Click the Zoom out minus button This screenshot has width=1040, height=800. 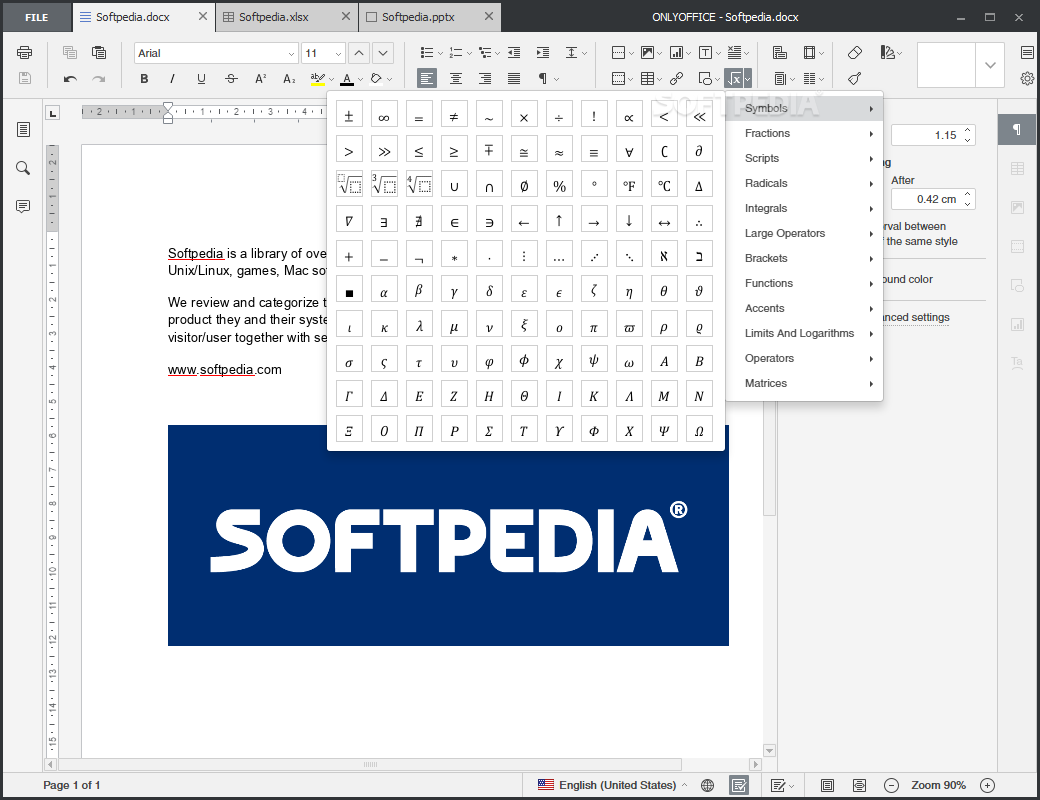tap(891, 785)
